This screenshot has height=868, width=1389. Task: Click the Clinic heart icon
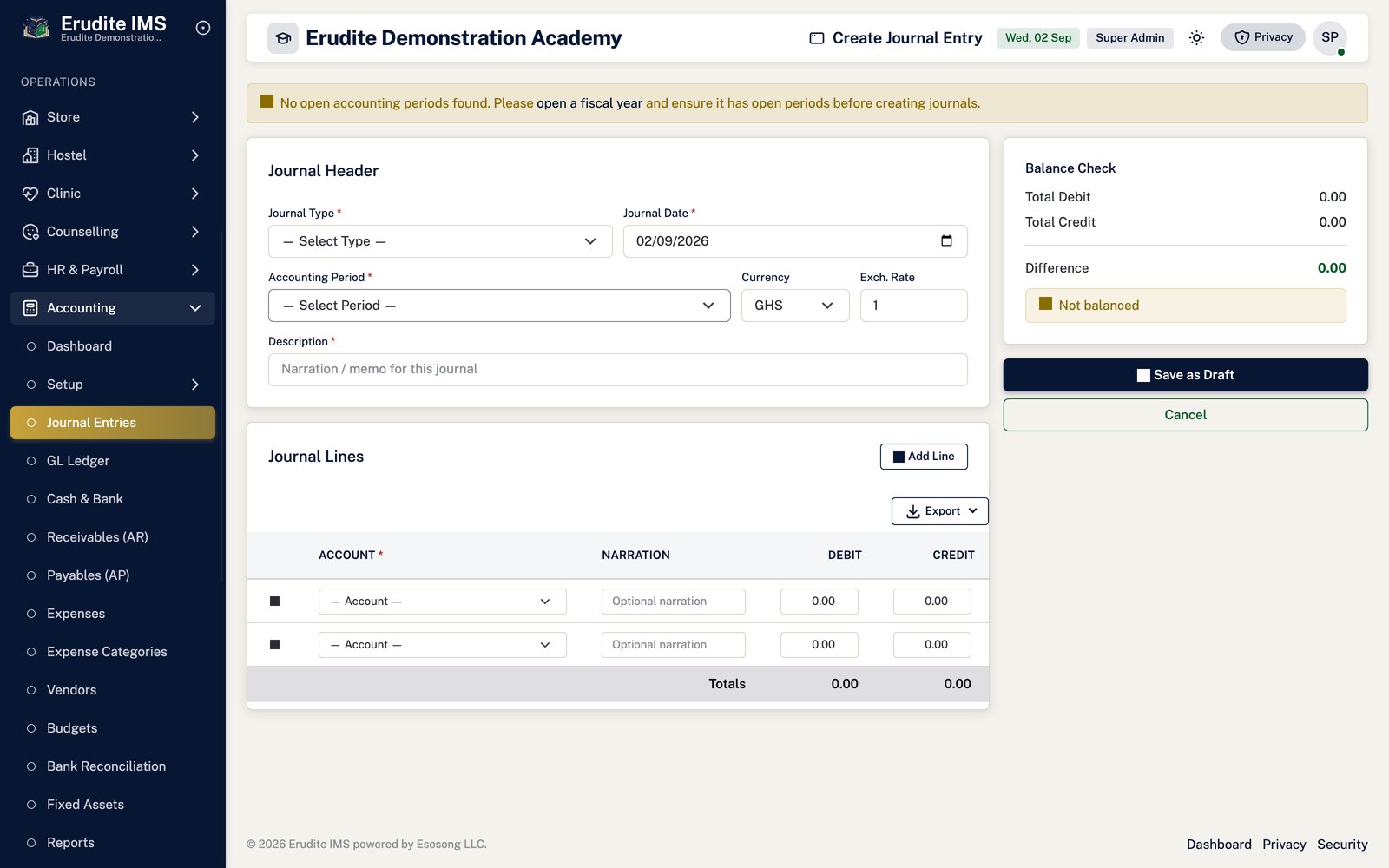click(x=30, y=194)
